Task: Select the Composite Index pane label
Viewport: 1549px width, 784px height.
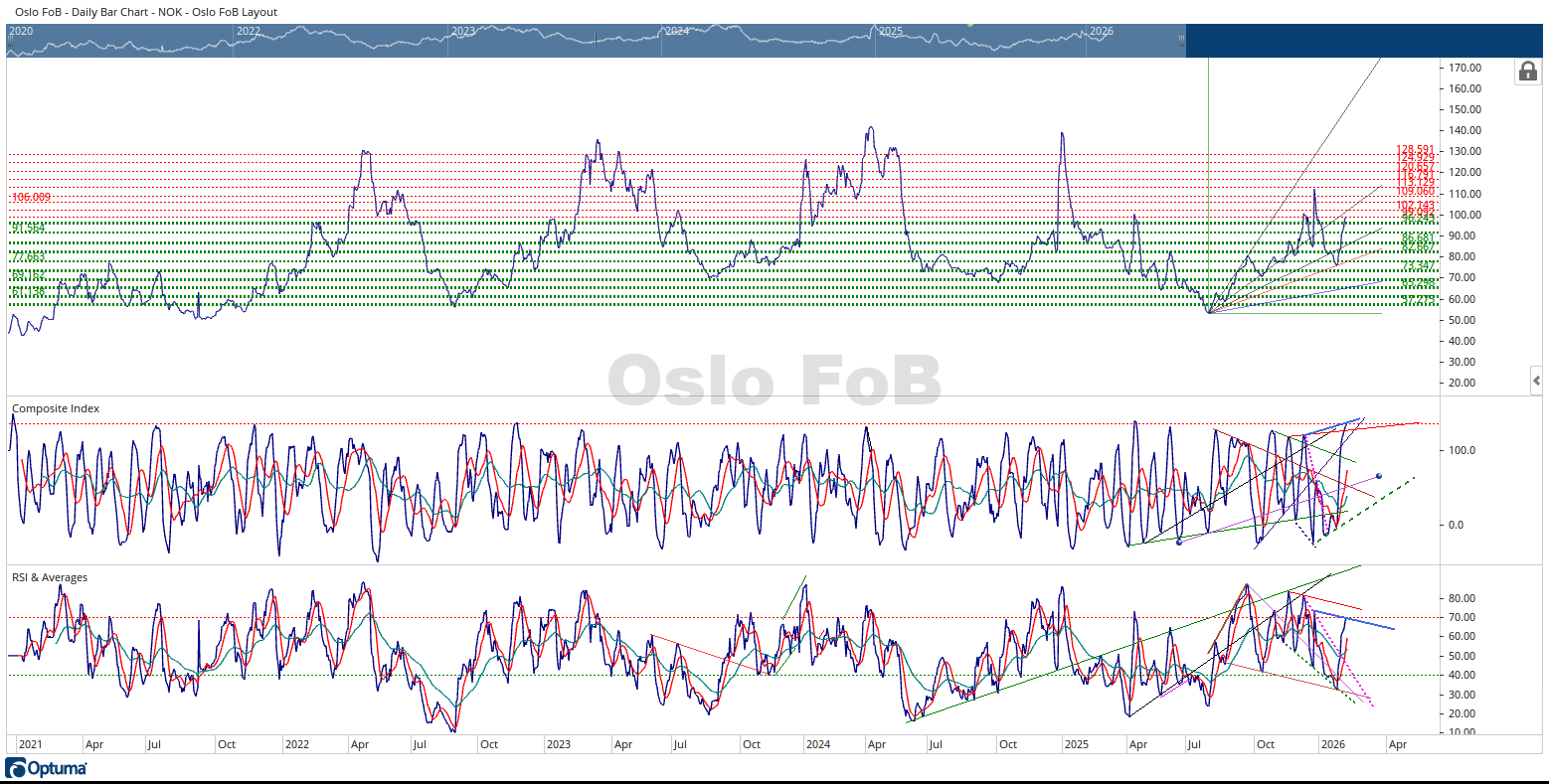Action: coord(56,408)
